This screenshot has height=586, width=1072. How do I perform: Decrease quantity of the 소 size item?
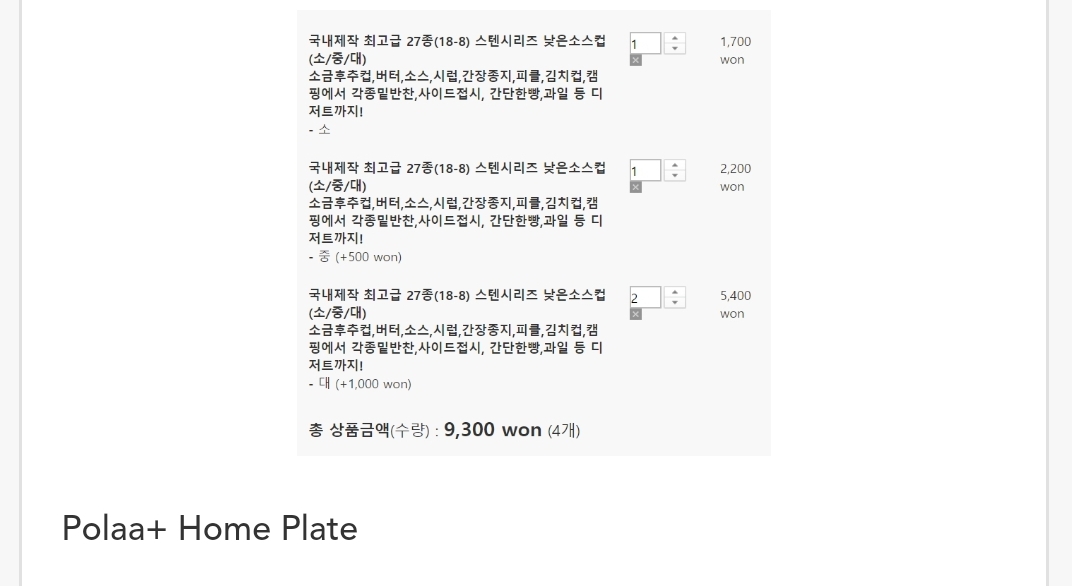tap(675, 49)
